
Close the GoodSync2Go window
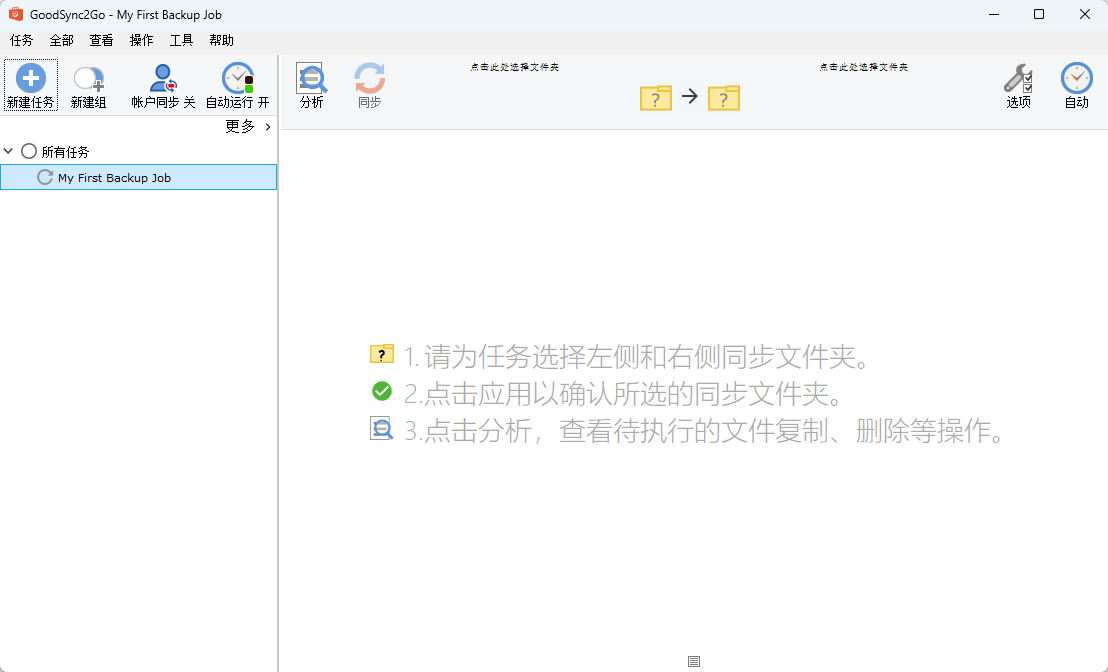click(1085, 14)
